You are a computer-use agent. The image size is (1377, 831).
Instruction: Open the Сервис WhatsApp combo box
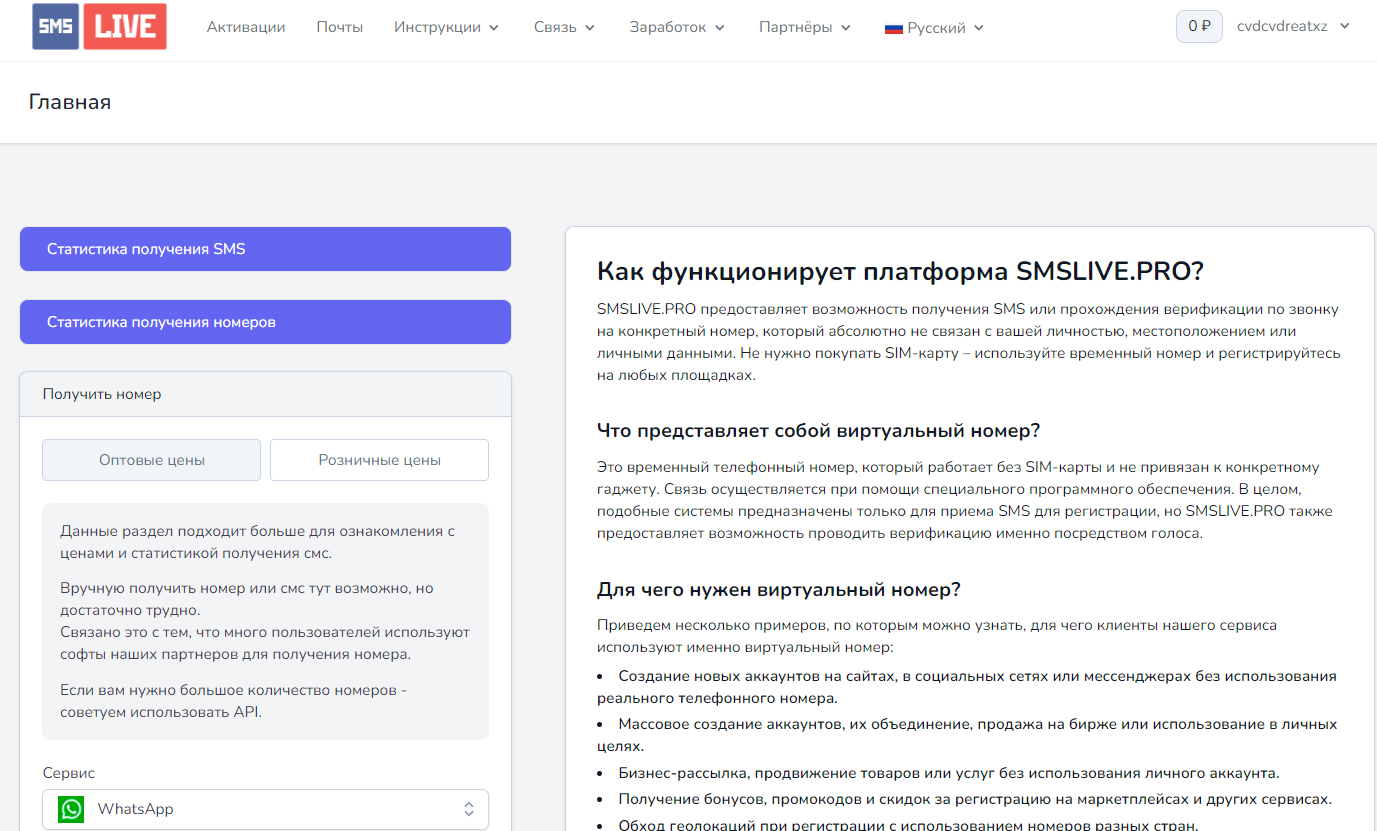[x=265, y=809]
